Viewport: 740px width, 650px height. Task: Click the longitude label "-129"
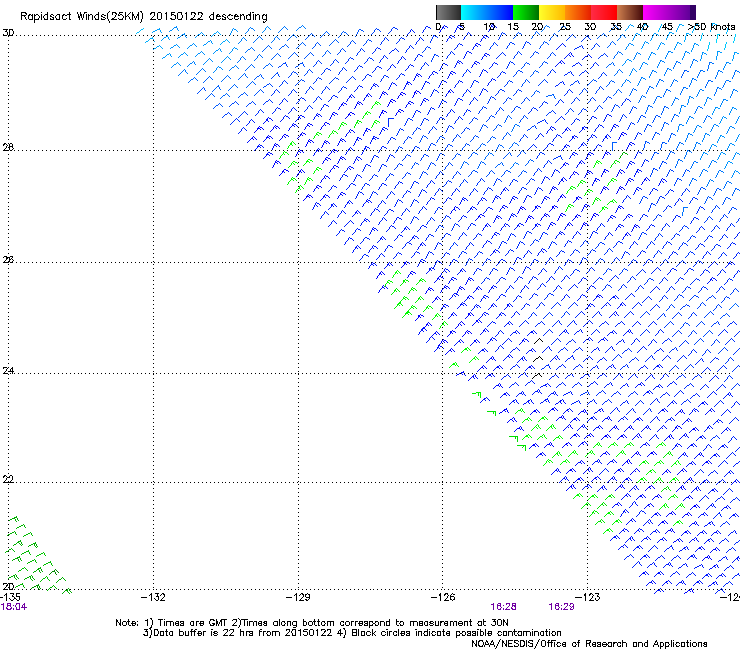(298, 597)
